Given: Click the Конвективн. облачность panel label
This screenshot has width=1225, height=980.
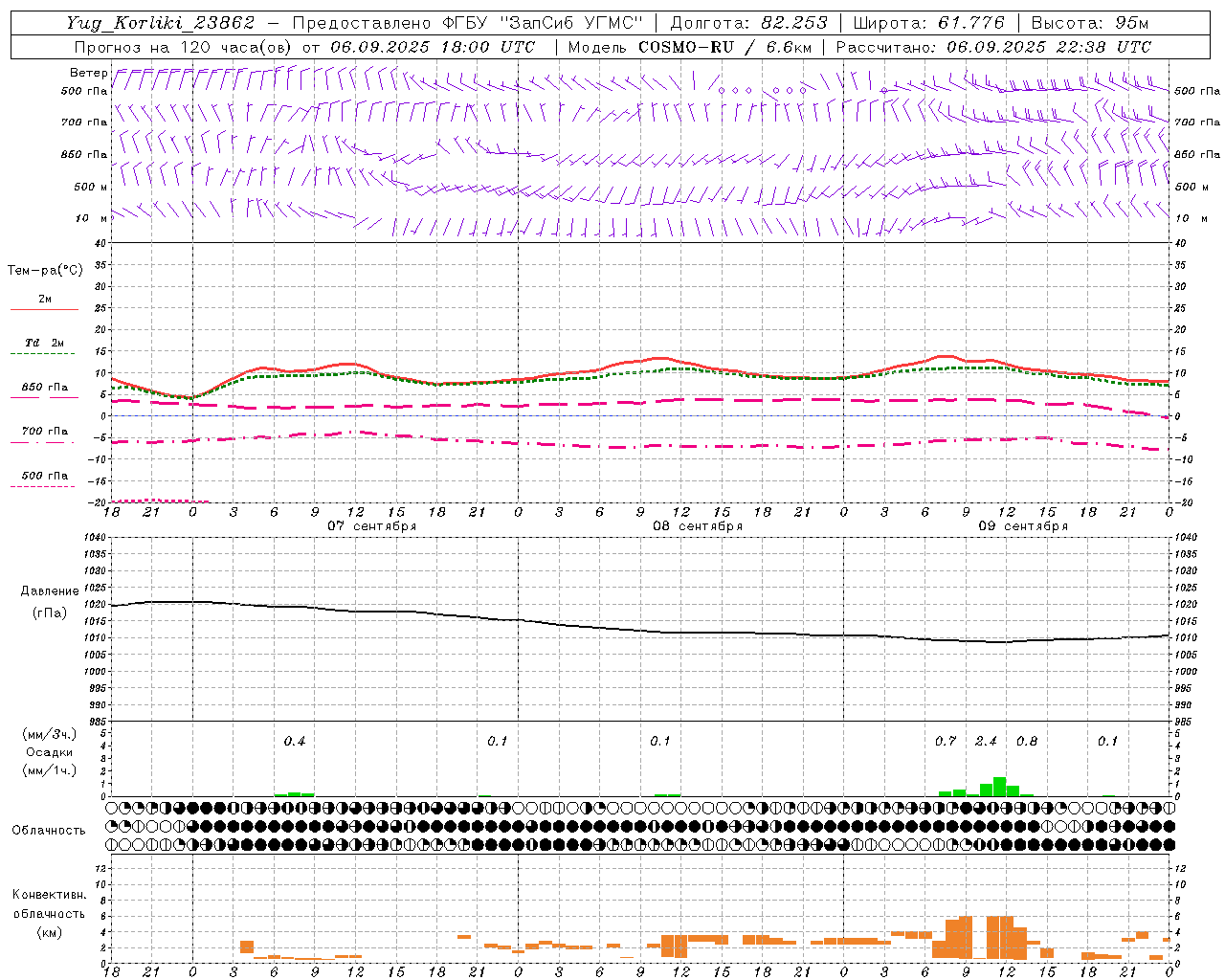Looking at the screenshot, I should [49, 904].
